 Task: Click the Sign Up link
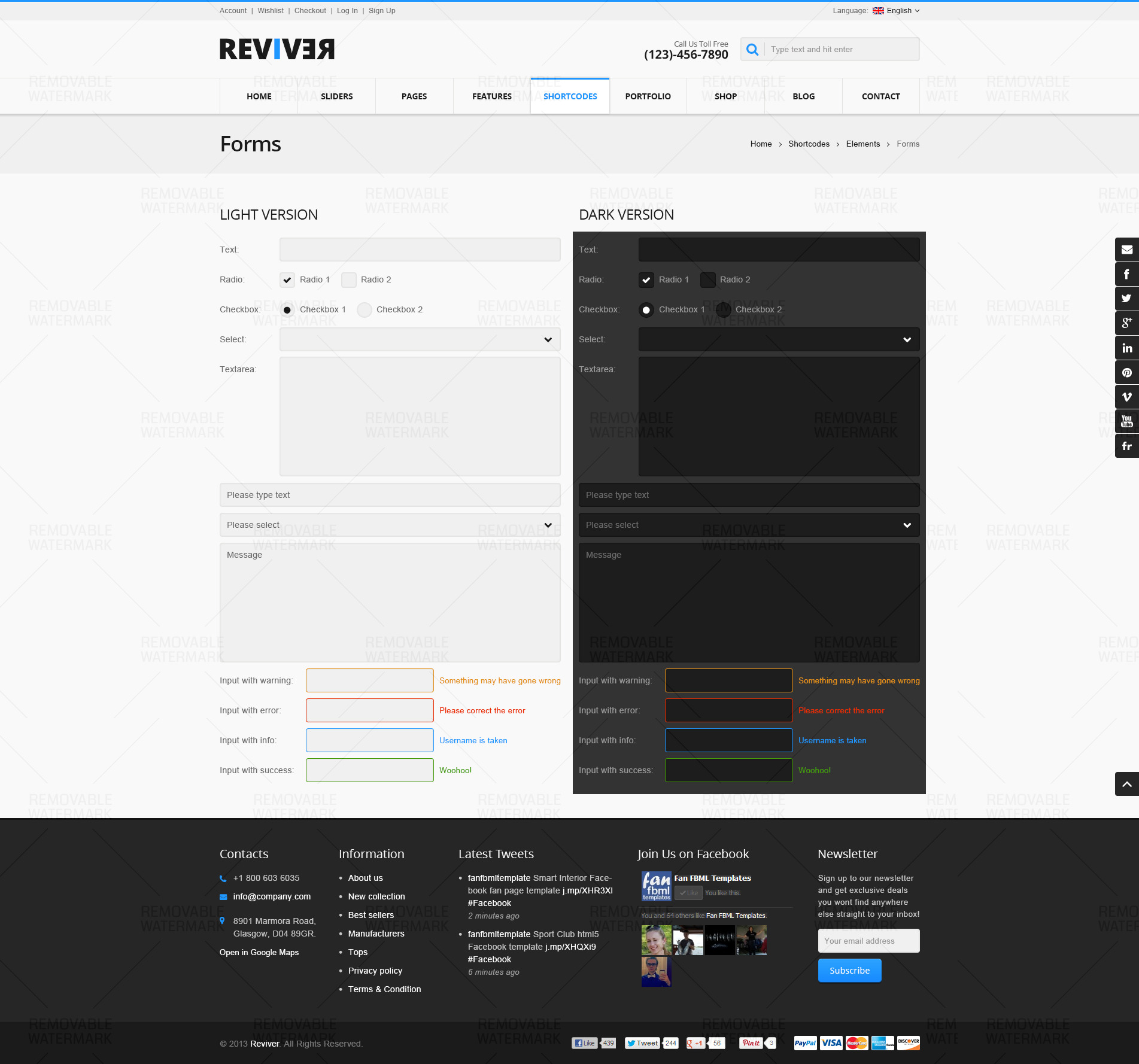point(382,11)
